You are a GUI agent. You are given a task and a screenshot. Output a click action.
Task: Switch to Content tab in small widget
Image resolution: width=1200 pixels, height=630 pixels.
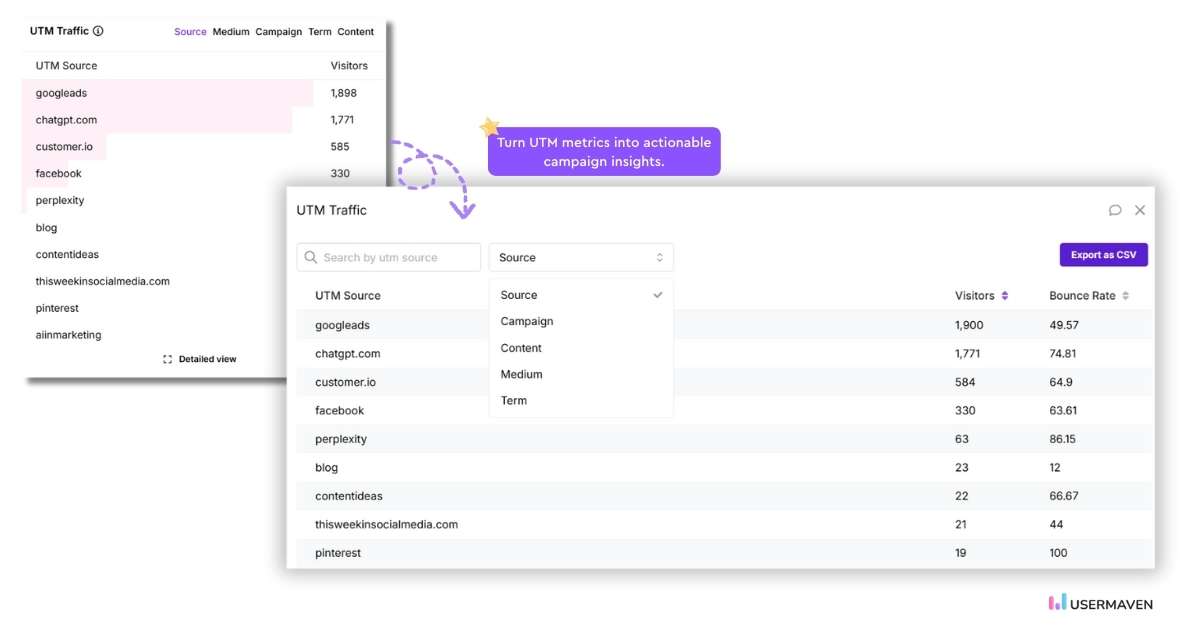click(356, 32)
